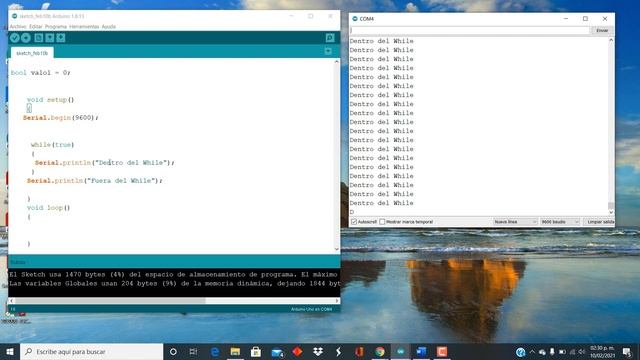Open the Programa menu

coord(56,27)
